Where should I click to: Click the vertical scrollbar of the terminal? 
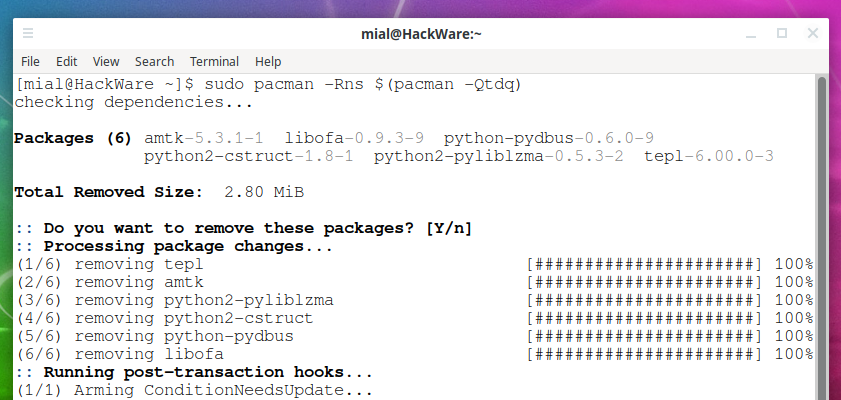click(x=822, y=238)
